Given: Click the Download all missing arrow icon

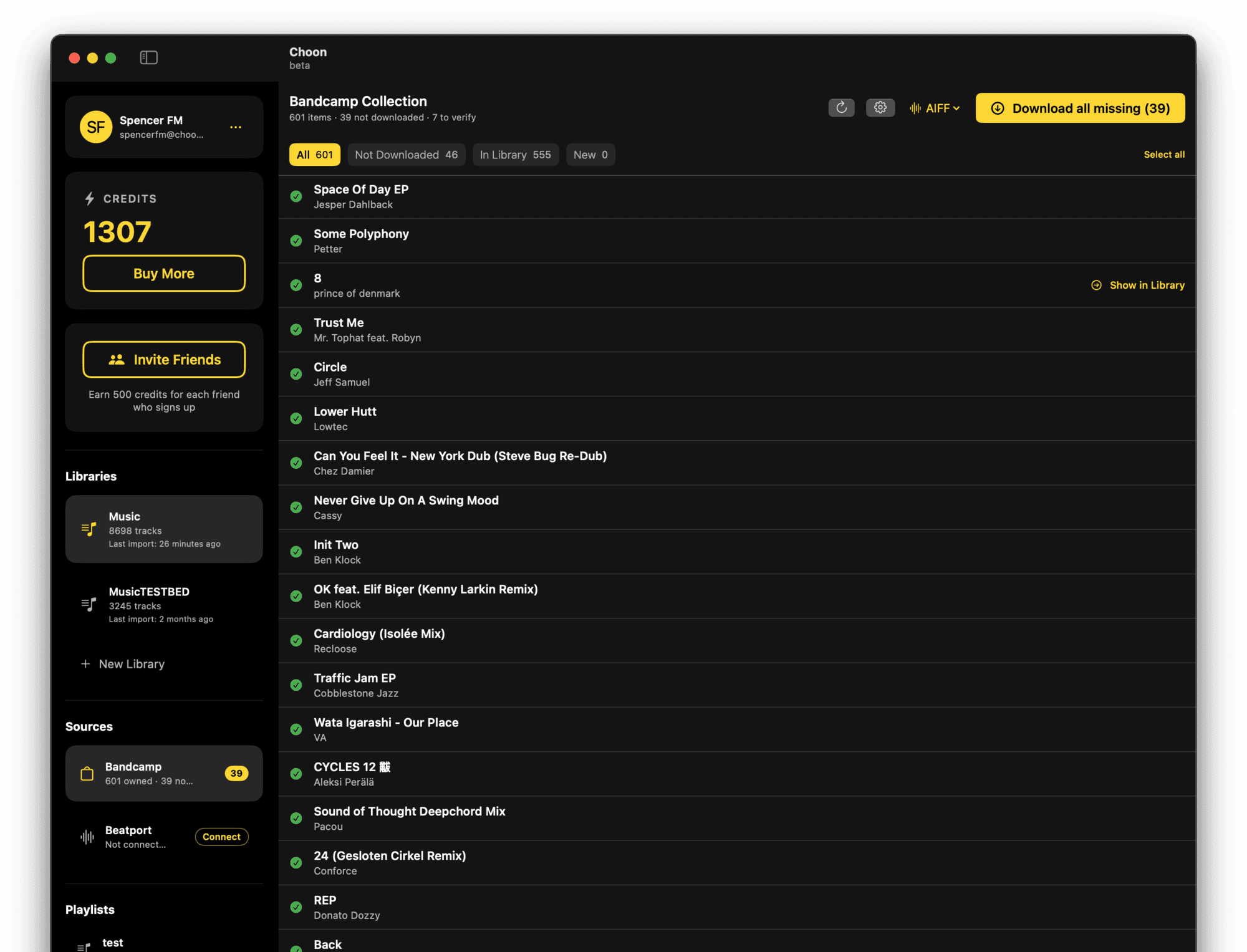Looking at the screenshot, I should (x=998, y=108).
